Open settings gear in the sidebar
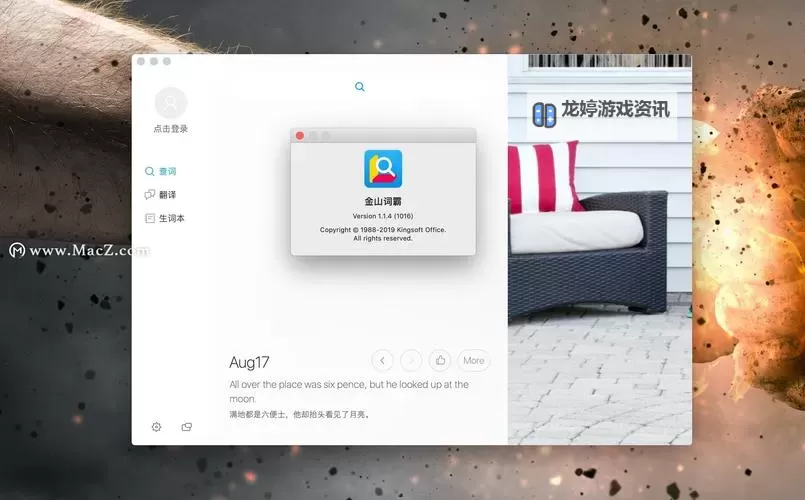Viewport: 805px width, 500px height. tap(157, 427)
